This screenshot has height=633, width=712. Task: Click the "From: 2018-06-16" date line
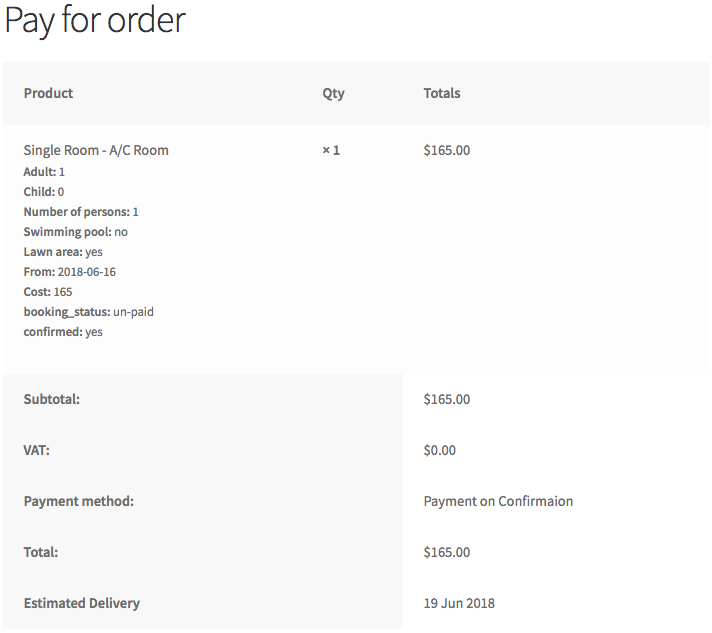click(73, 272)
